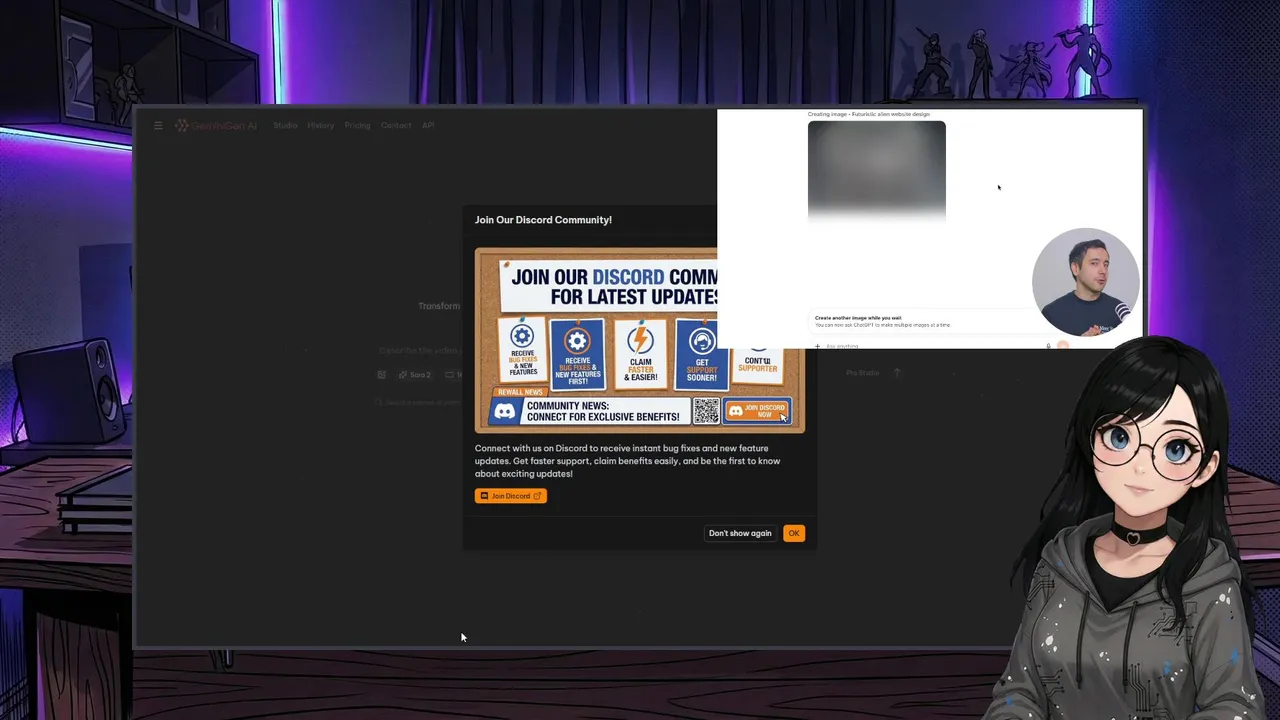1280x720 pixels.
Task: Click 'Creating image - Futuristic alien website design' text
Action: [869, 114]
